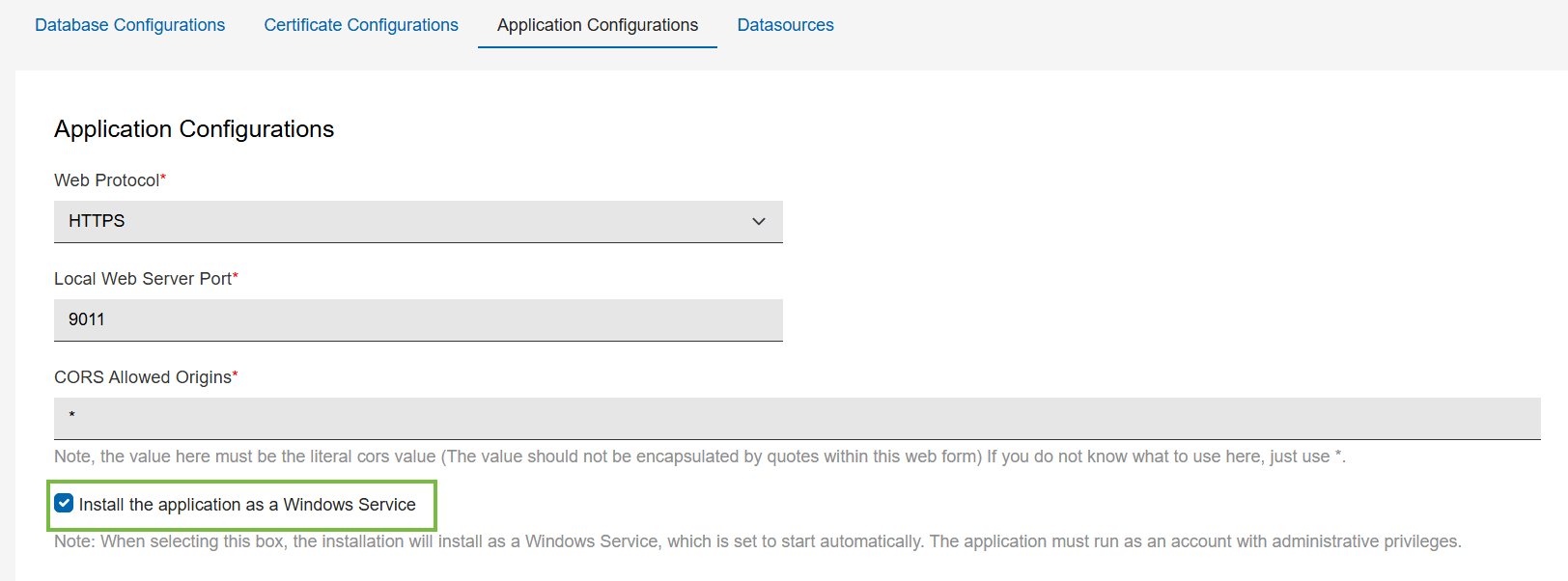Click the CORS Allowed Origins label

tap(142, 377)
